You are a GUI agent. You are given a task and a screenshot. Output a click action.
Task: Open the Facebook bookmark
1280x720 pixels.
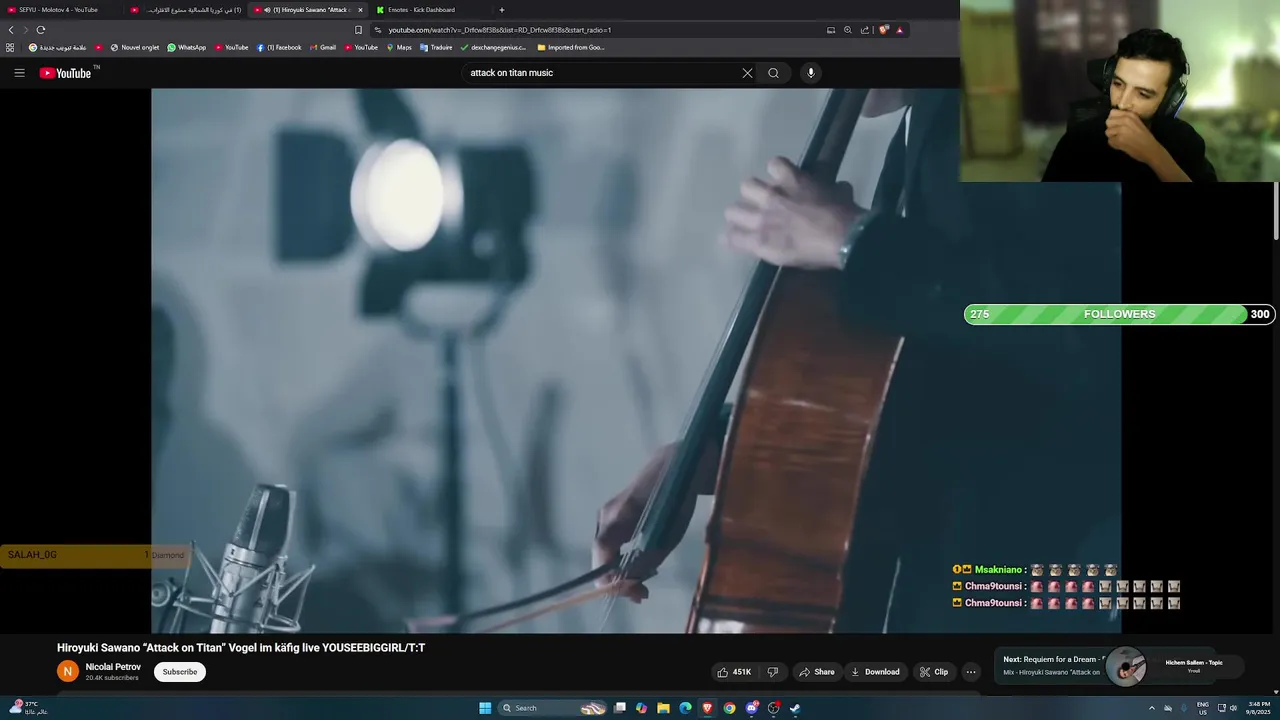pos(279,47)
